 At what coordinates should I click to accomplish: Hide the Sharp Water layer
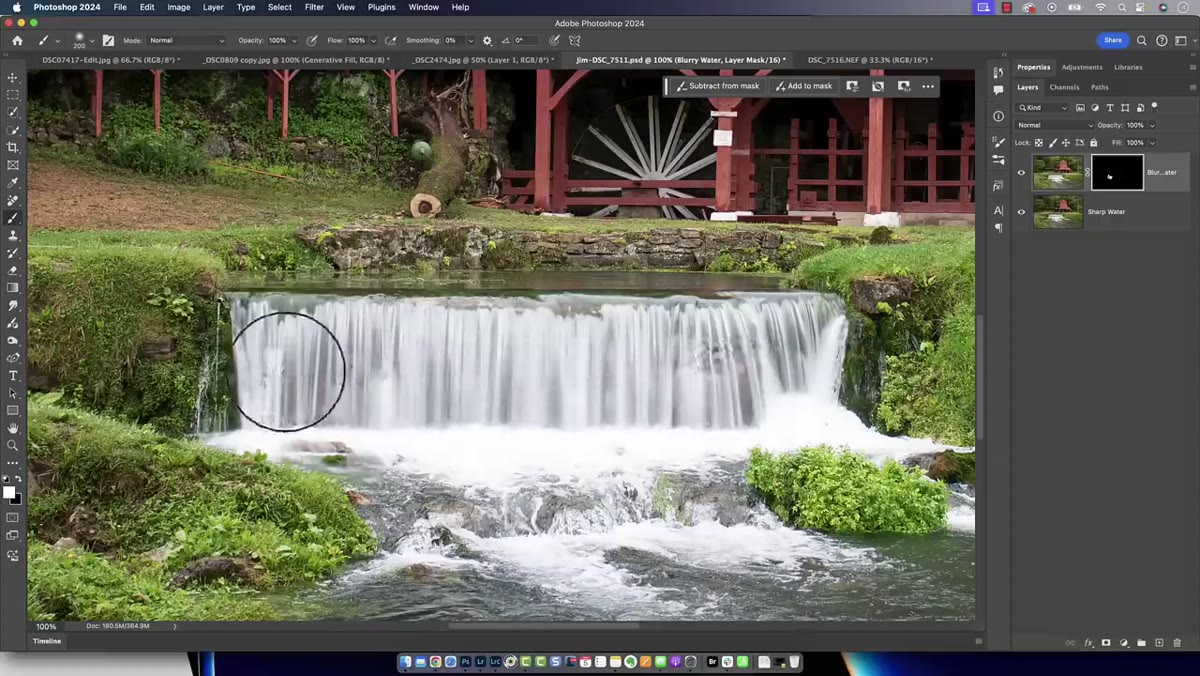click(x=1021, y=212)
